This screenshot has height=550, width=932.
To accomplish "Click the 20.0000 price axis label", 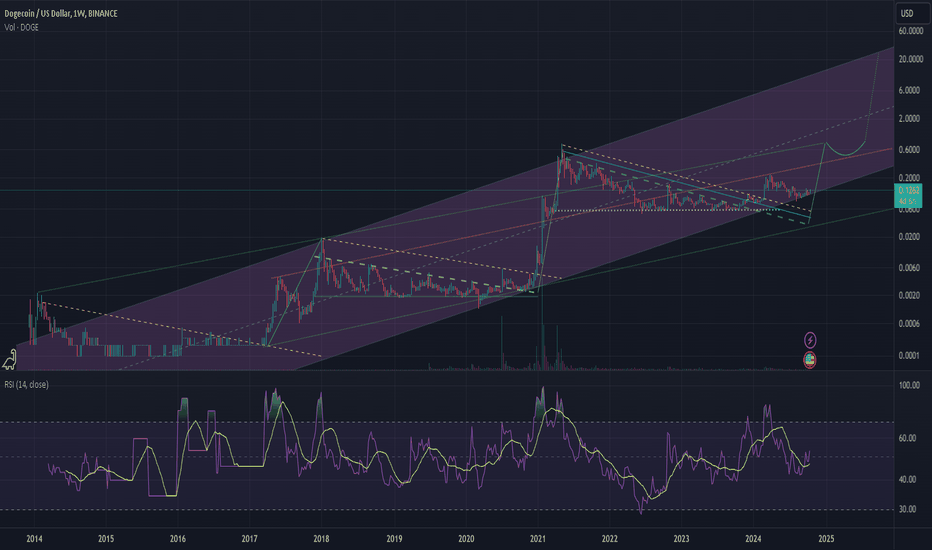I will coord(911,59).
